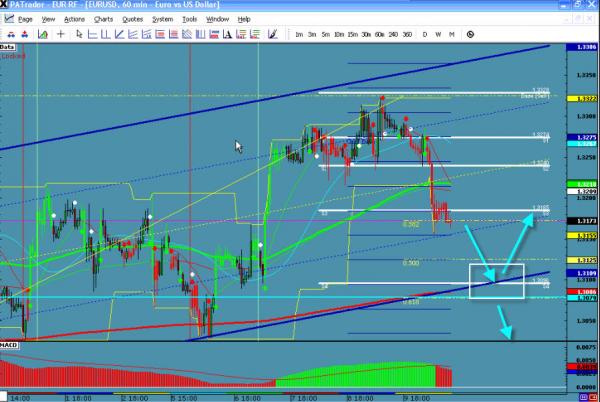Click the chart icon left of Page menu

[9, 19]
